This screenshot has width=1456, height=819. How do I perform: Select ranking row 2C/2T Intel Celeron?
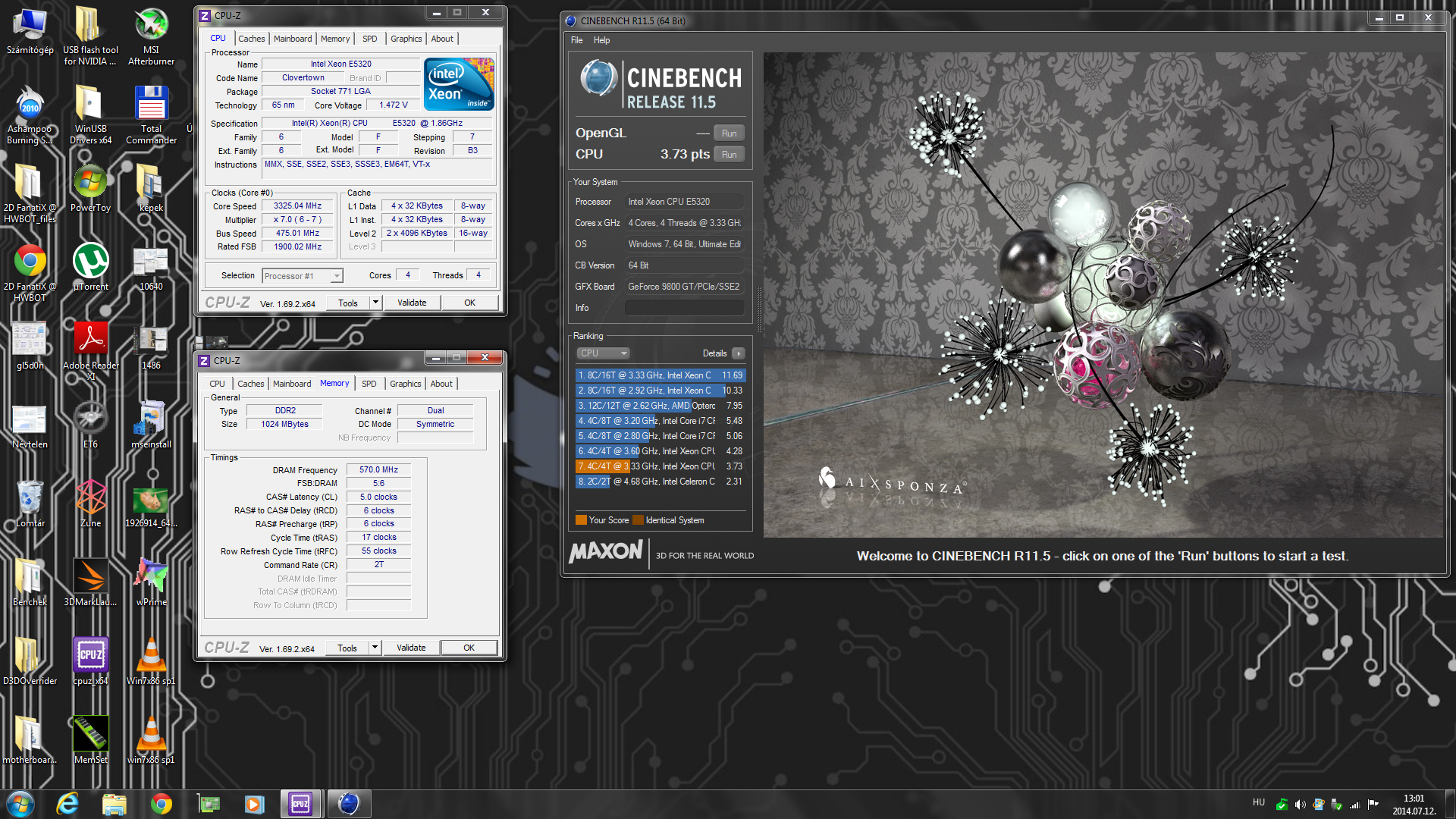point(661,482)
